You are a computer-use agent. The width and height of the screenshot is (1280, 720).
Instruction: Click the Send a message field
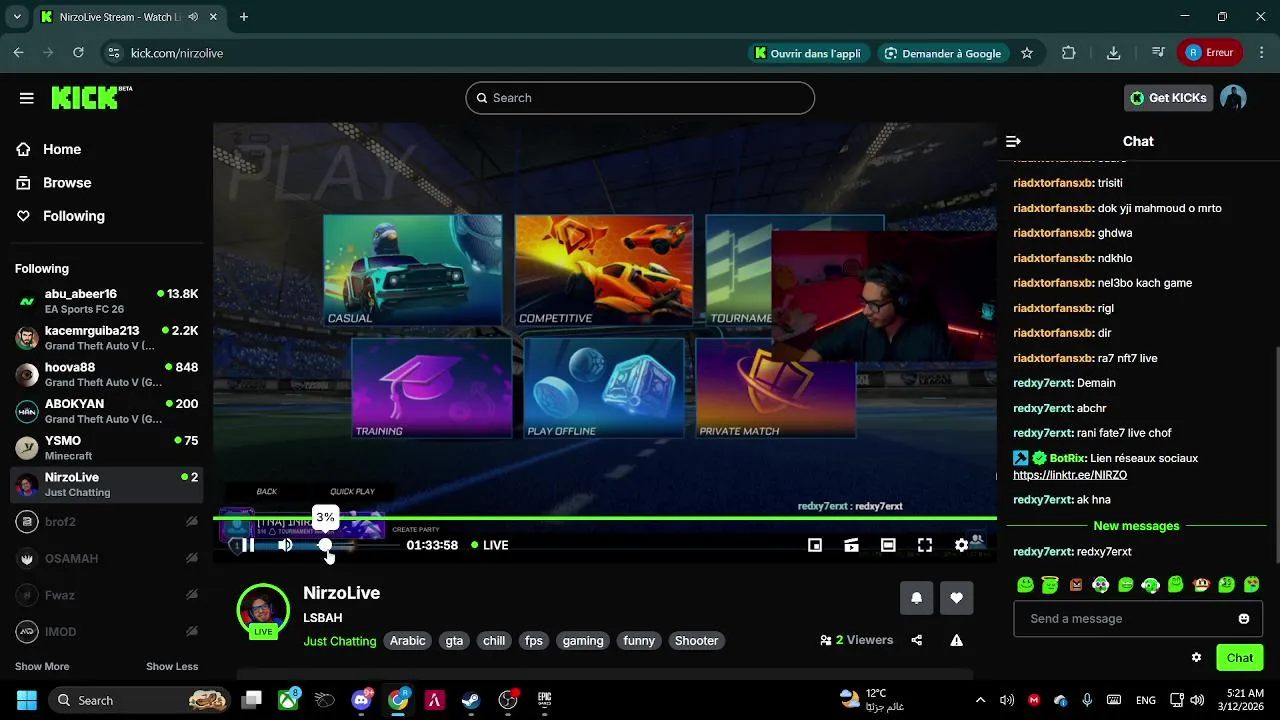(x=1138, y=618)
